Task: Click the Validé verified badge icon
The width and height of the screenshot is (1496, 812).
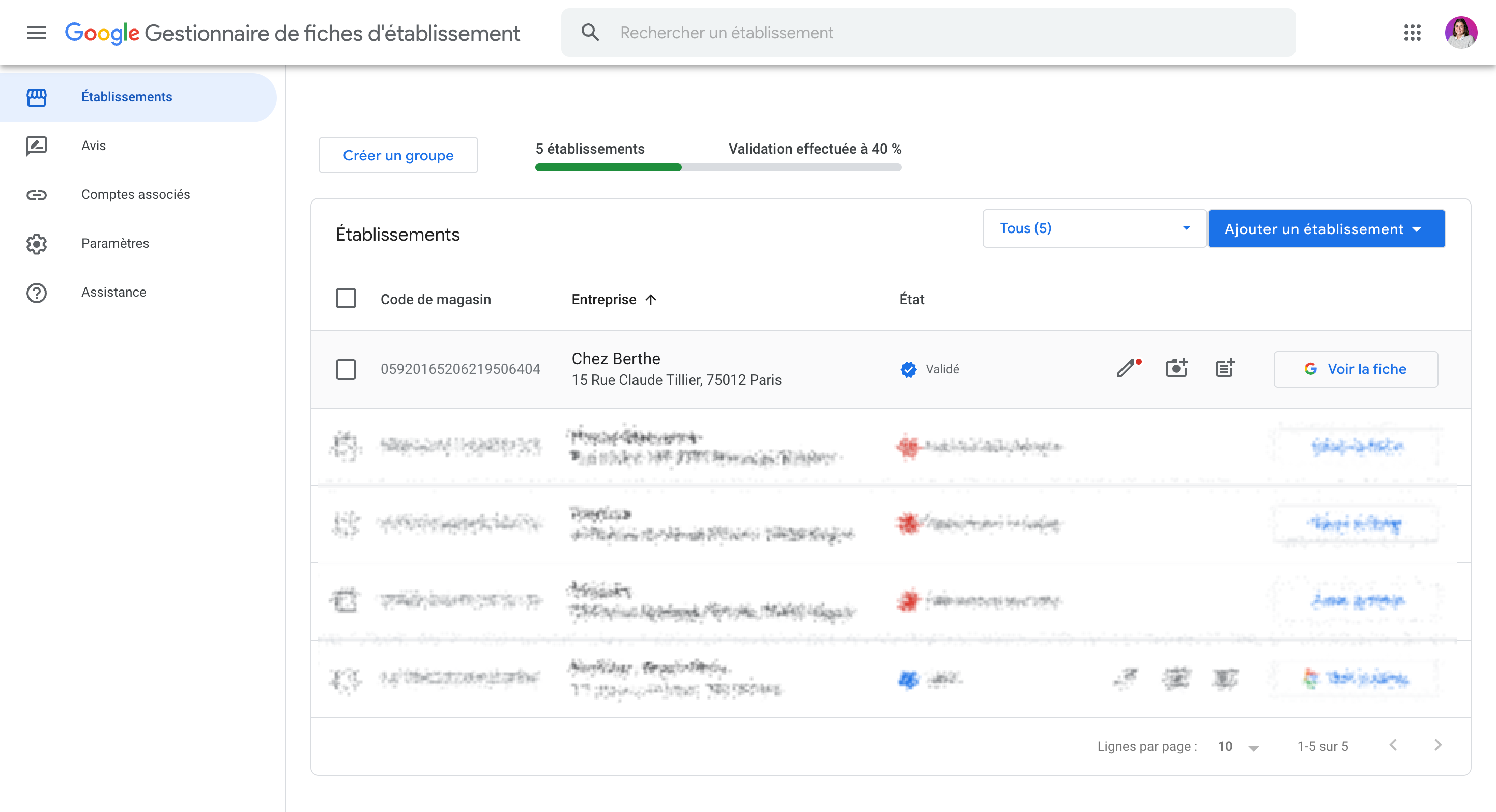Action: click(909, 369)
